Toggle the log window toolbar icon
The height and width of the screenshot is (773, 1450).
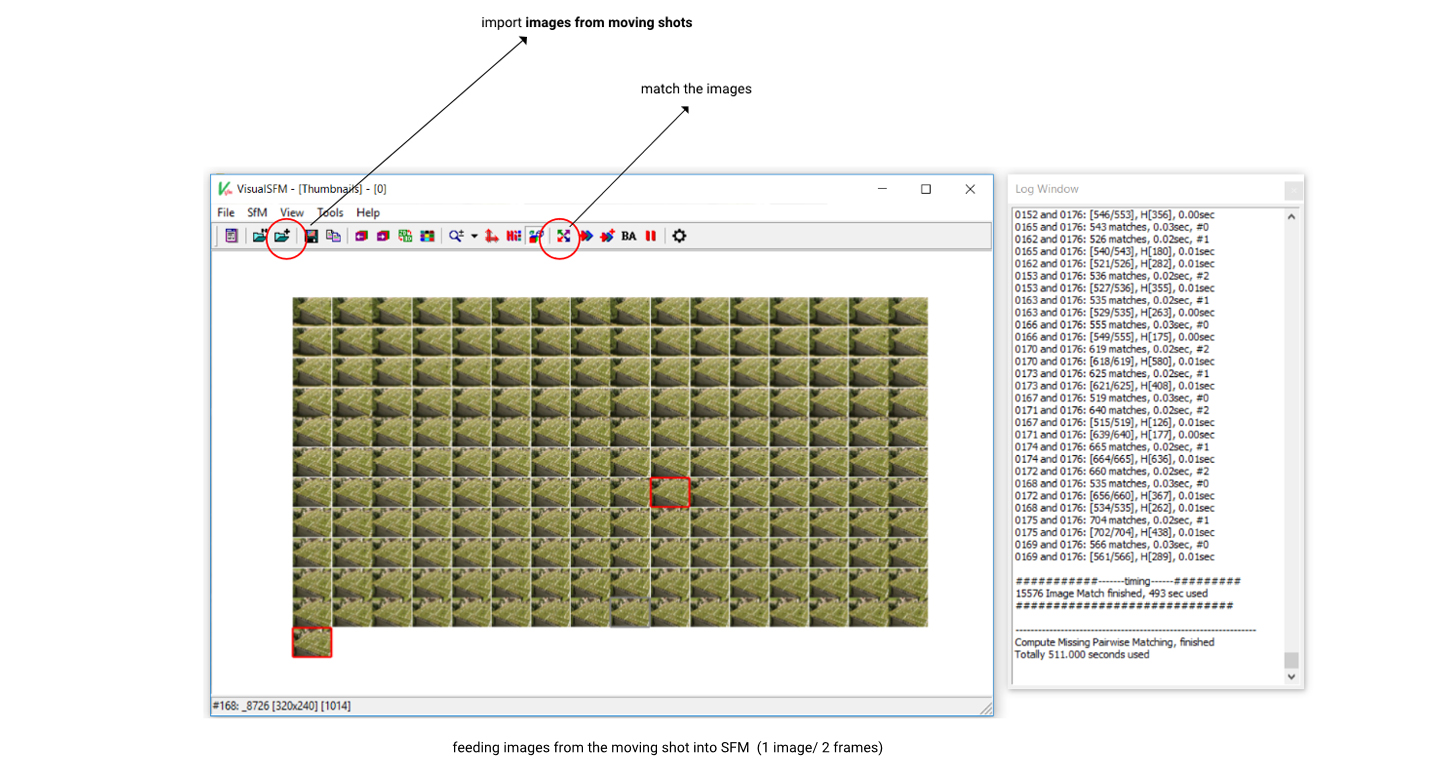pyautogui.click(x=231, y=236)
